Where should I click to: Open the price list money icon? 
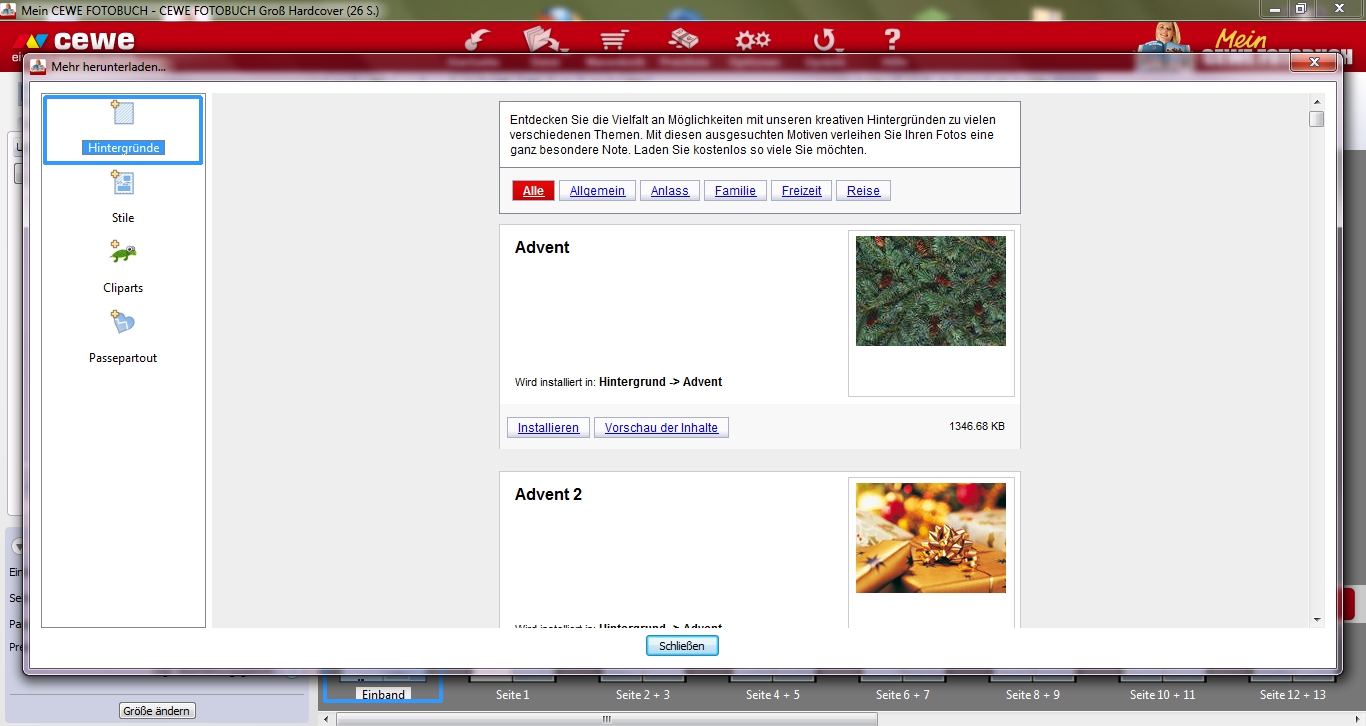click(683, 40)
